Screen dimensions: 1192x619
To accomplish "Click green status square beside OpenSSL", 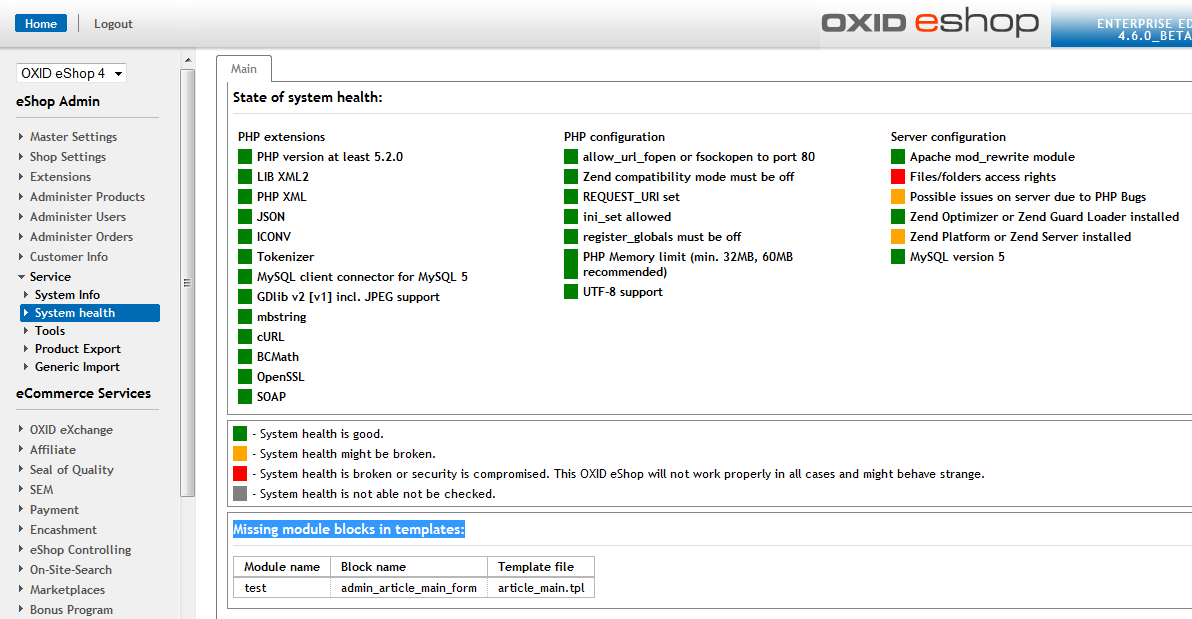I will (x=245, y=377).
